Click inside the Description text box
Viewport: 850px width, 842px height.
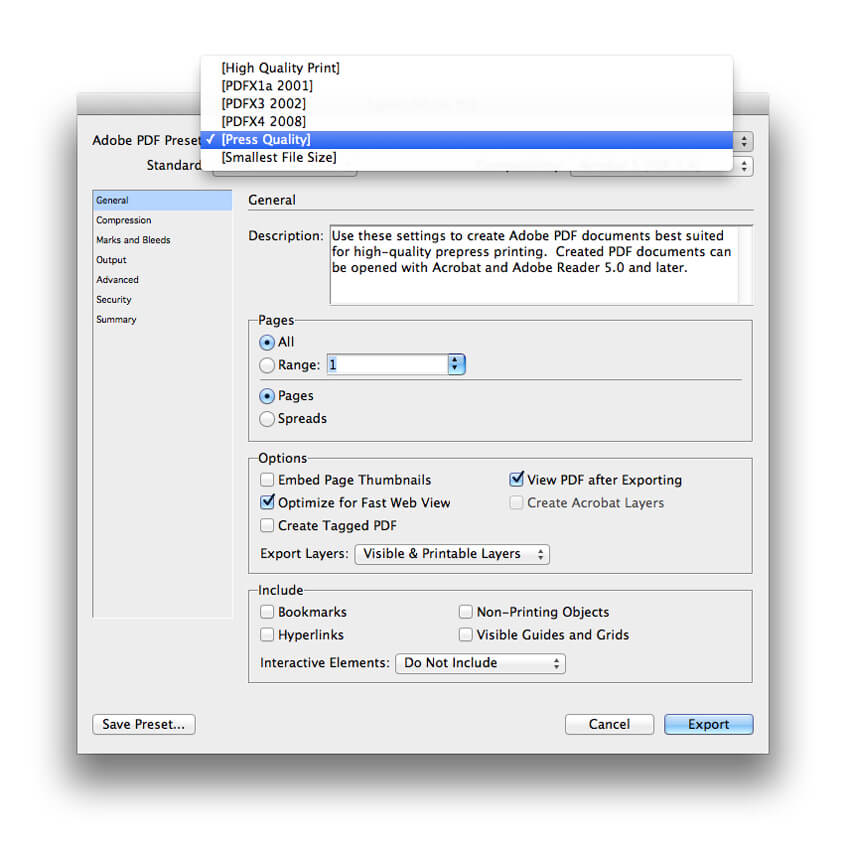pyautogui.click(x=541, y=265)
